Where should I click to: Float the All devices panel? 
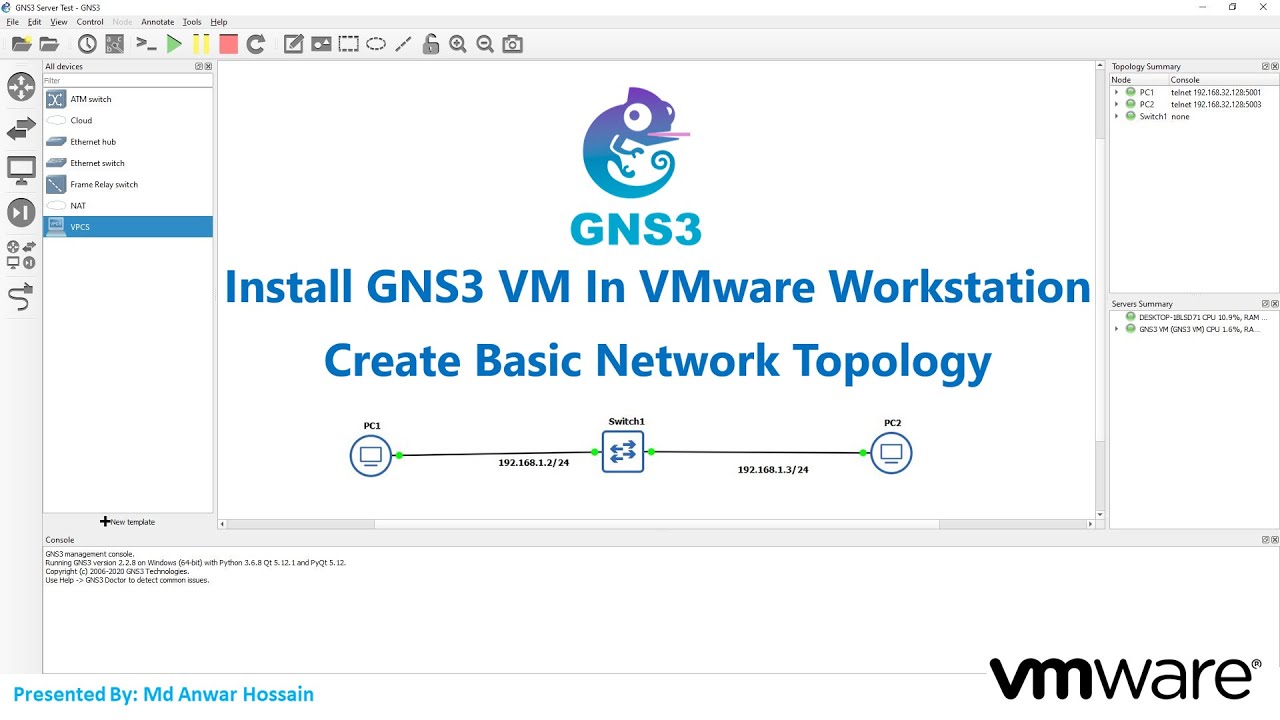pyautogui.click(x=199, y=66)
